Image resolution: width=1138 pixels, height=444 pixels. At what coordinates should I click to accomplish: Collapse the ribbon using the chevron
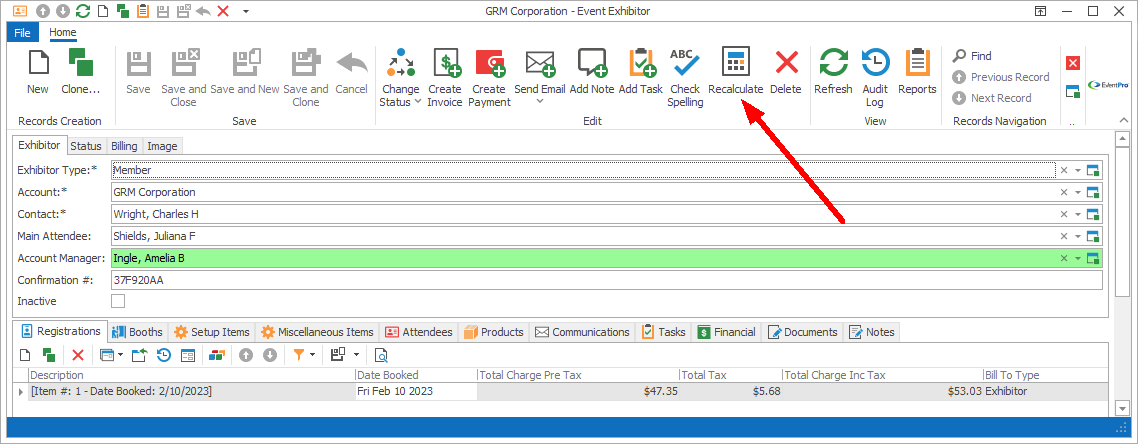[x=1123, y=120]
